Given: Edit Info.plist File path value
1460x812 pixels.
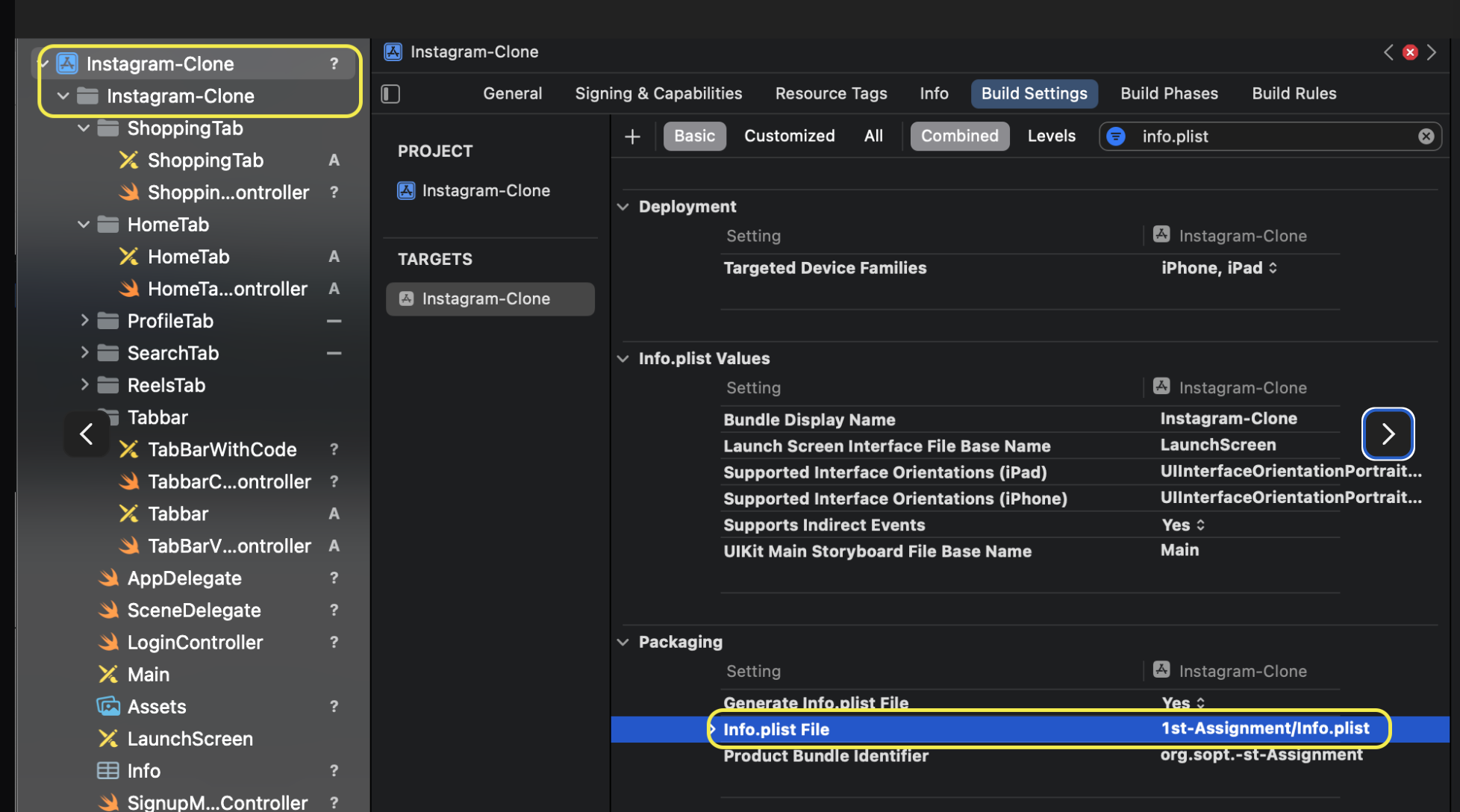Looking at the screenshot, I should [1265, 728].
